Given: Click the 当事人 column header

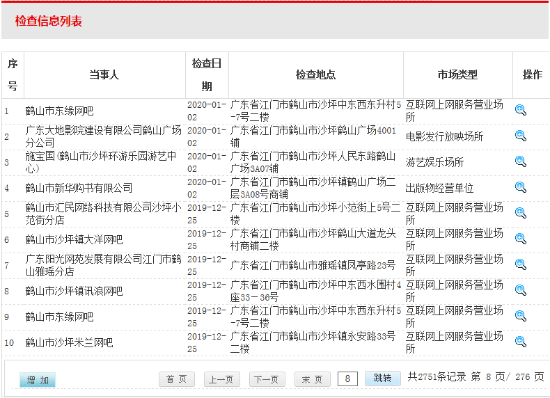Looking at the screenshot, I should 105,75.
